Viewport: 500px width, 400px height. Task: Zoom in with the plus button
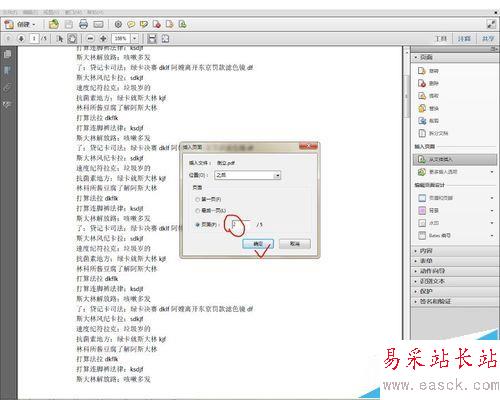pyautogui.click(x=103, y=39)
